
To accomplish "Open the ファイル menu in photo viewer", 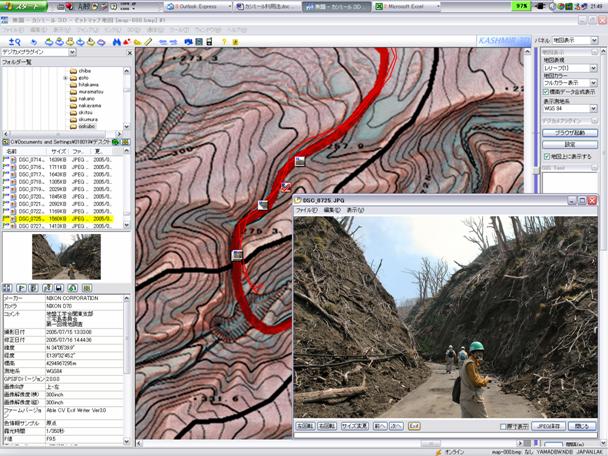I will [x=306, y=211].
